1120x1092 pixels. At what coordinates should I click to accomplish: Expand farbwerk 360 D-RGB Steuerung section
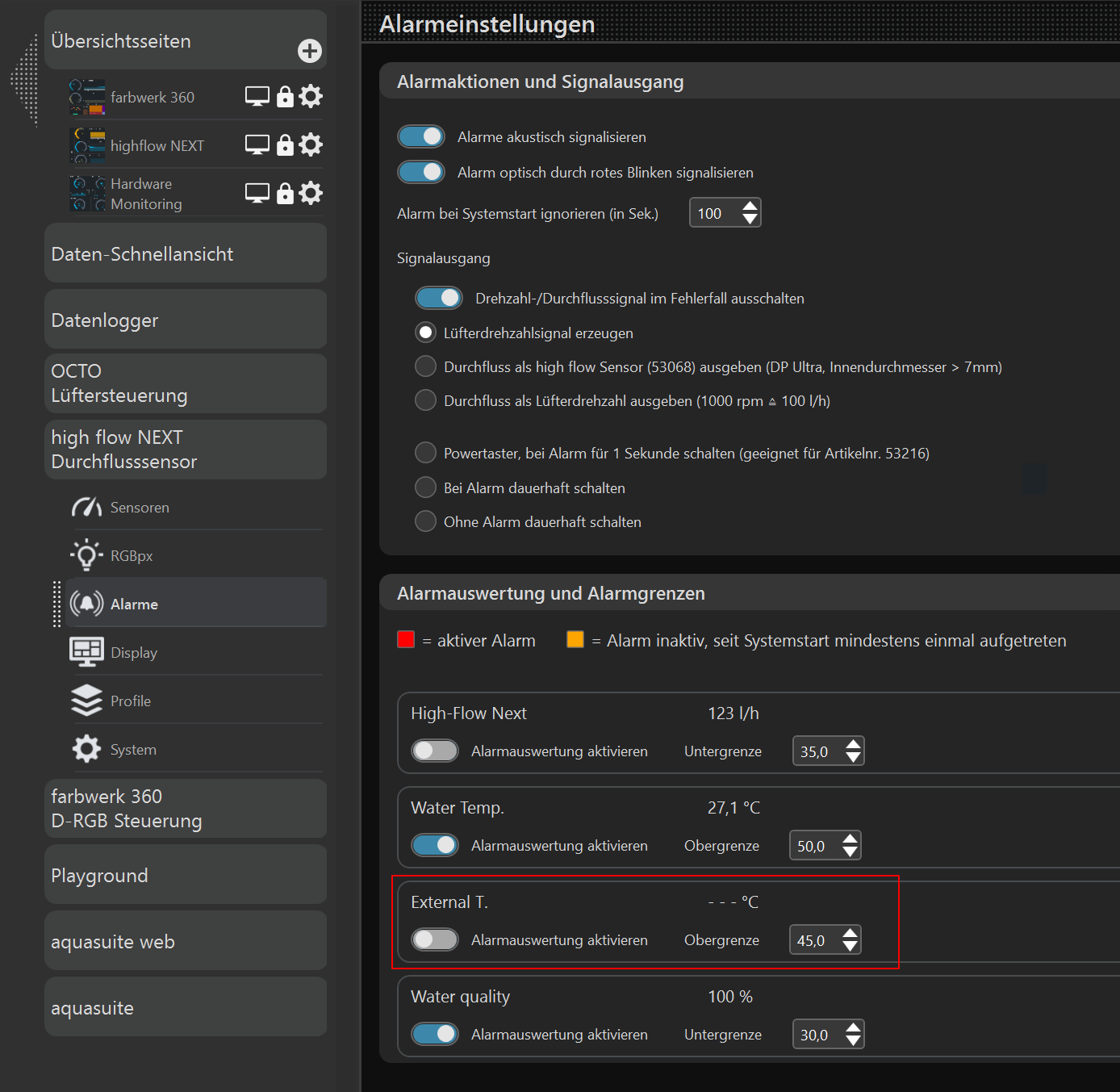(x=186, y=809)
